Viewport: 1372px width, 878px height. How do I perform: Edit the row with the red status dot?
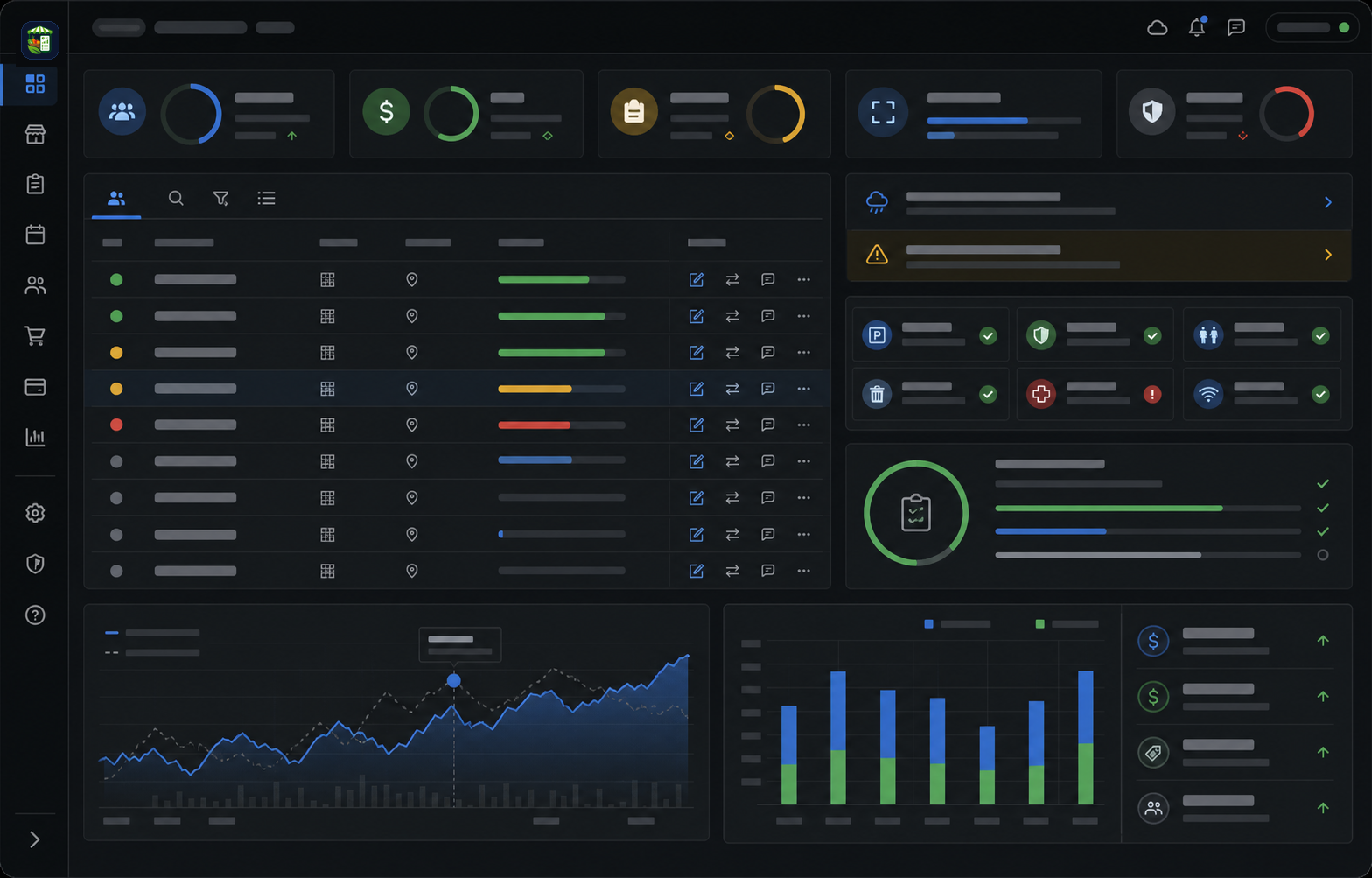[x=696, y=425]
